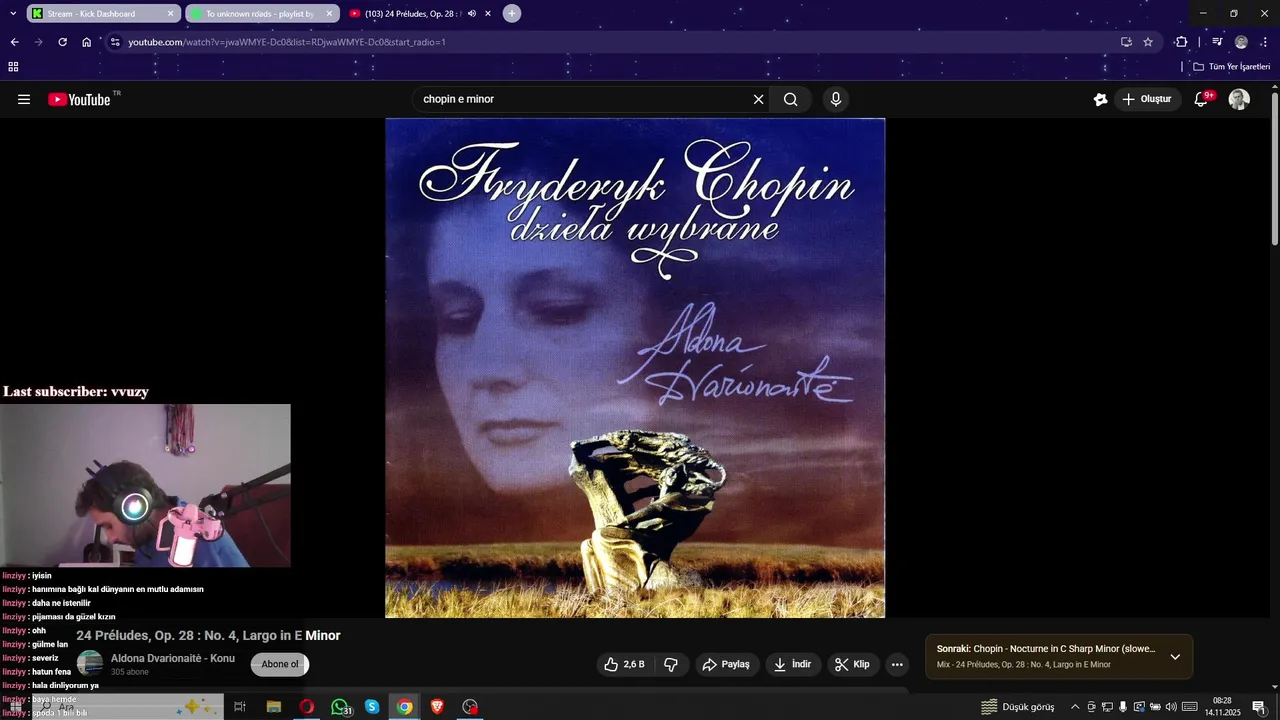This screenshot has width=1280, height=720.
Task: Launch Opera from the taskbar
Action: (x=306, y=707)
